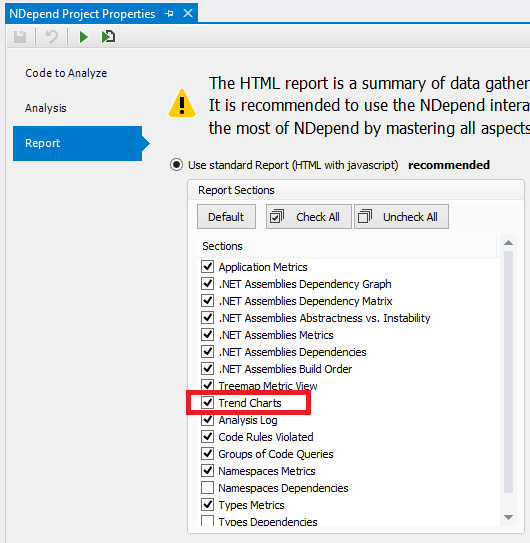Toggle the Code Rules Violated checkbox
This screenshot has width=530, height=543.
point(207,436)
